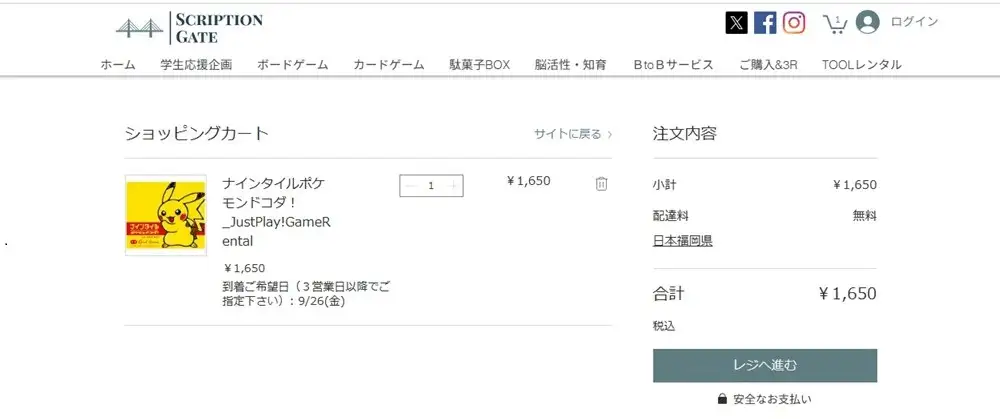1000x419 pixels.
Task: Open the TOOLレンタル menu item
Action: pyautogui.click(x=861, y=65)
